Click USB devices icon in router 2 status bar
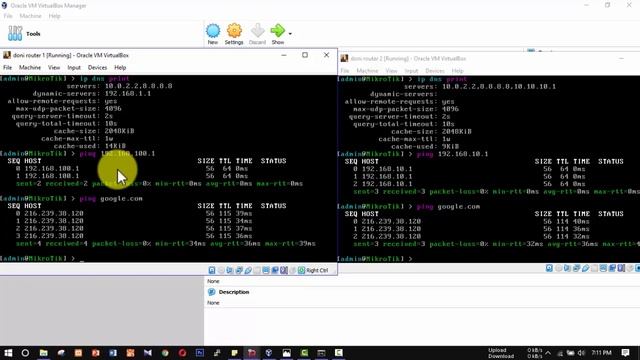 585,268
